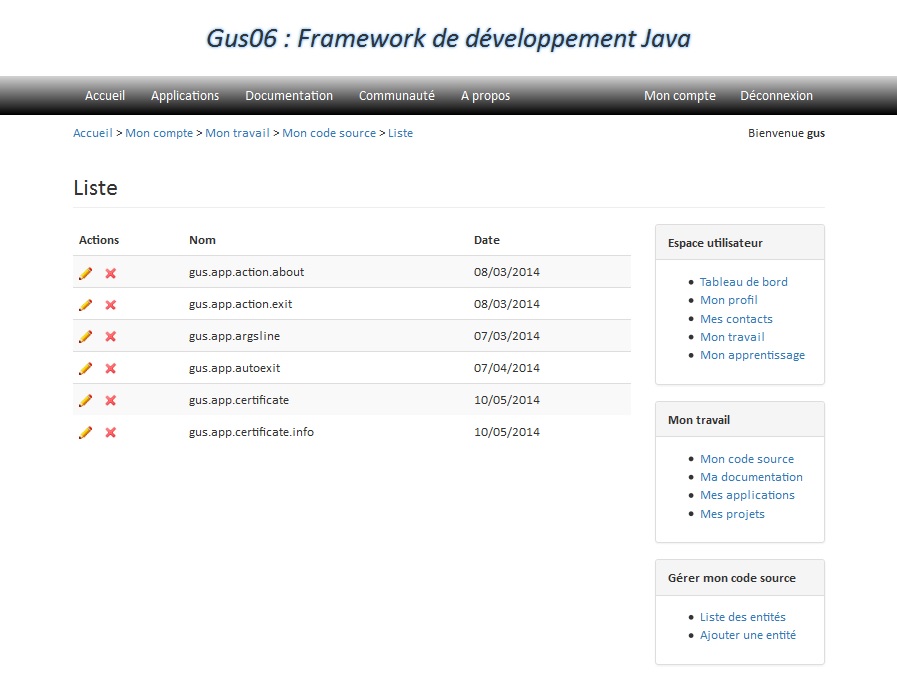Screen dimensions: 897x697
Task: Click pencil icon for gus.app.argsline
Action: point(85,336)
